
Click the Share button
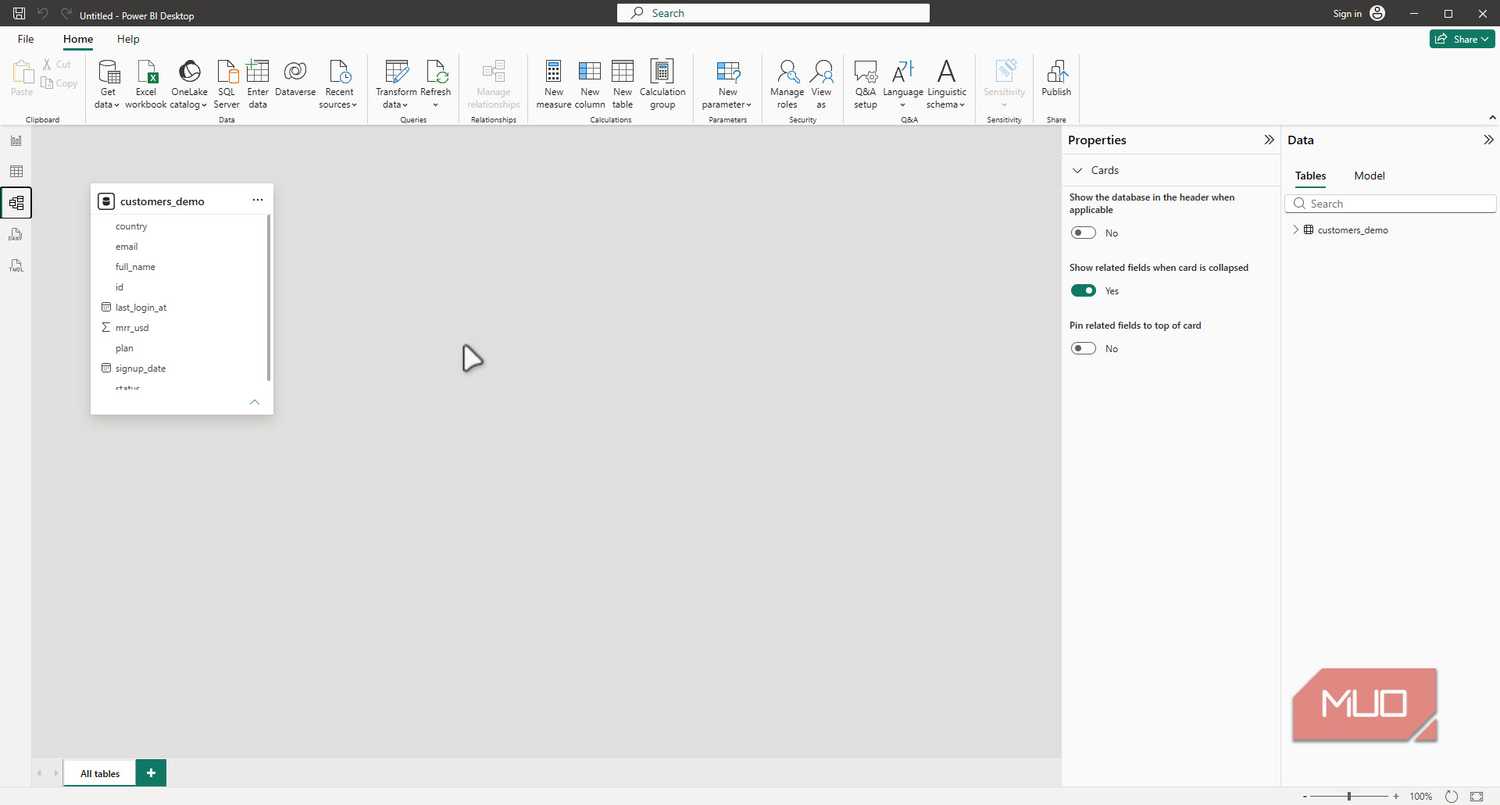(1462, 39)
